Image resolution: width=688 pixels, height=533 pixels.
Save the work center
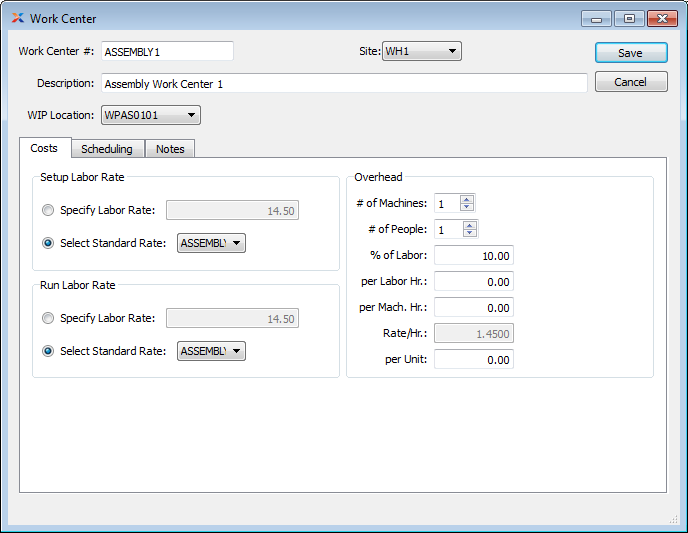(x=630, y=53)
